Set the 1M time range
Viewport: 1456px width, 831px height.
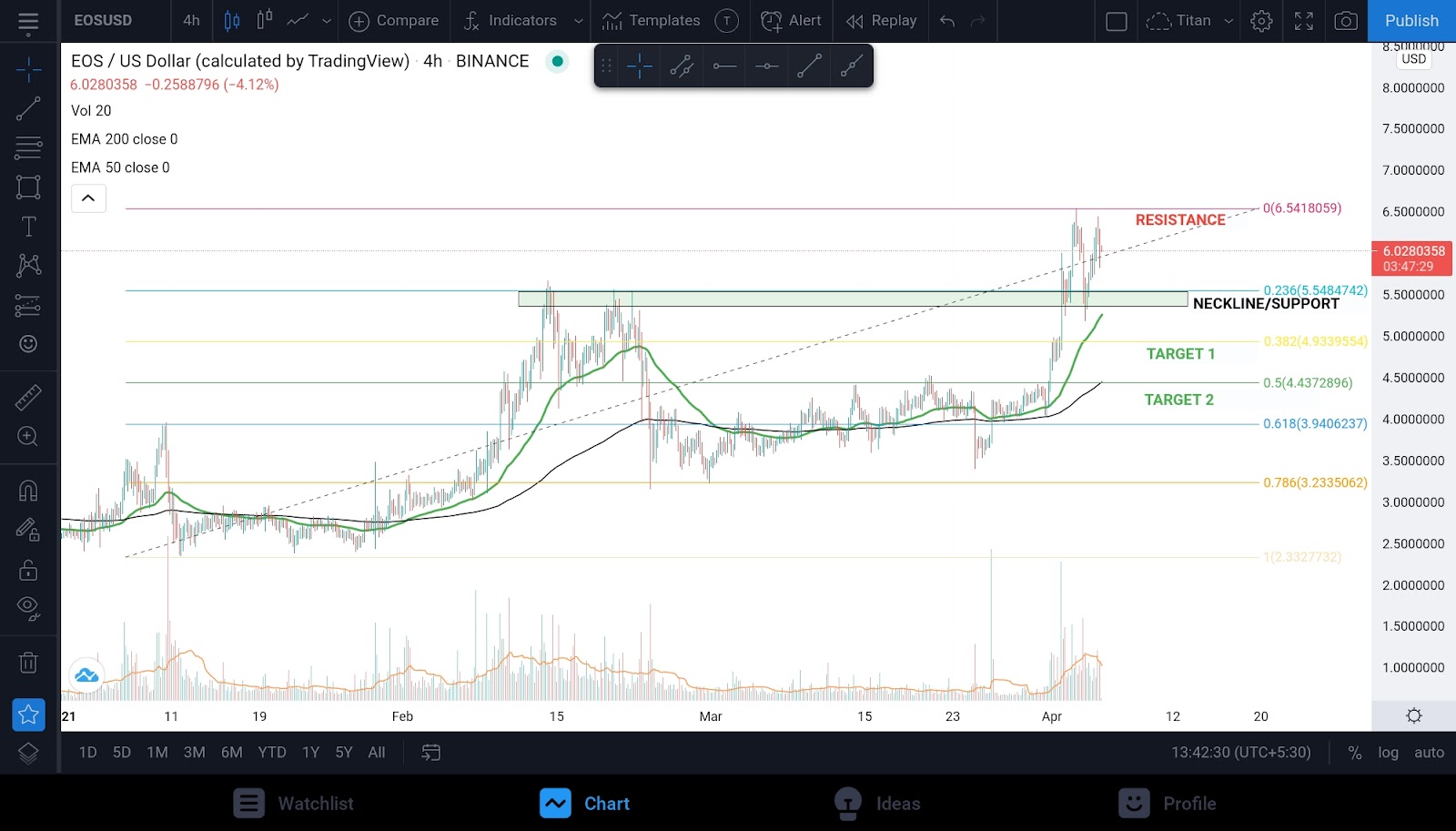tap(157, 753)
